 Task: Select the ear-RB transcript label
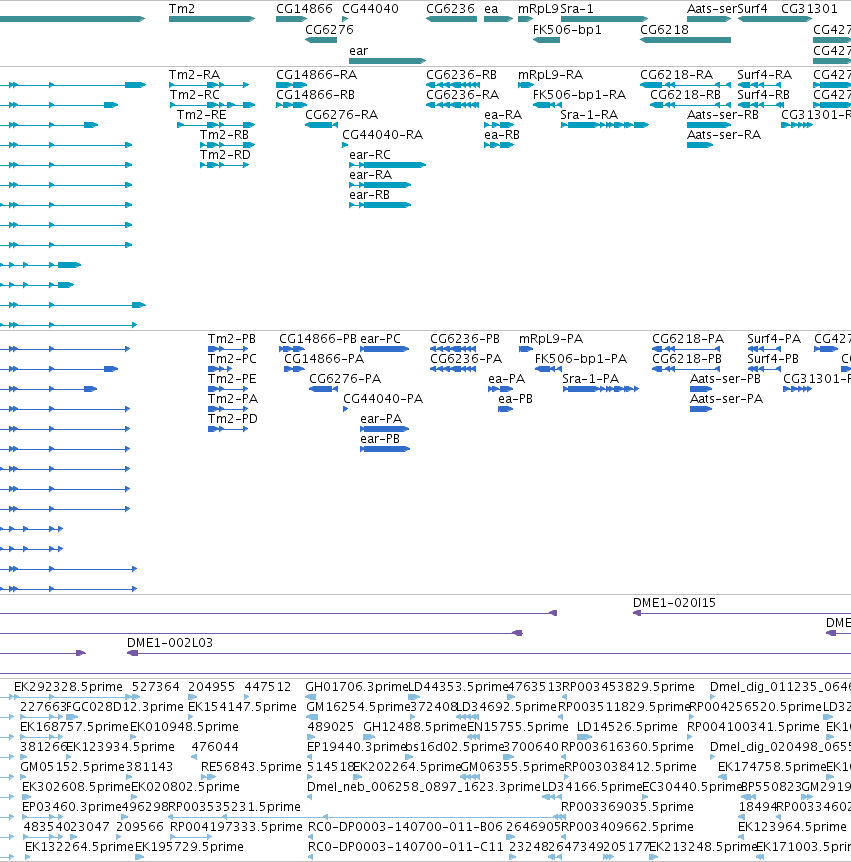point(369,195)
